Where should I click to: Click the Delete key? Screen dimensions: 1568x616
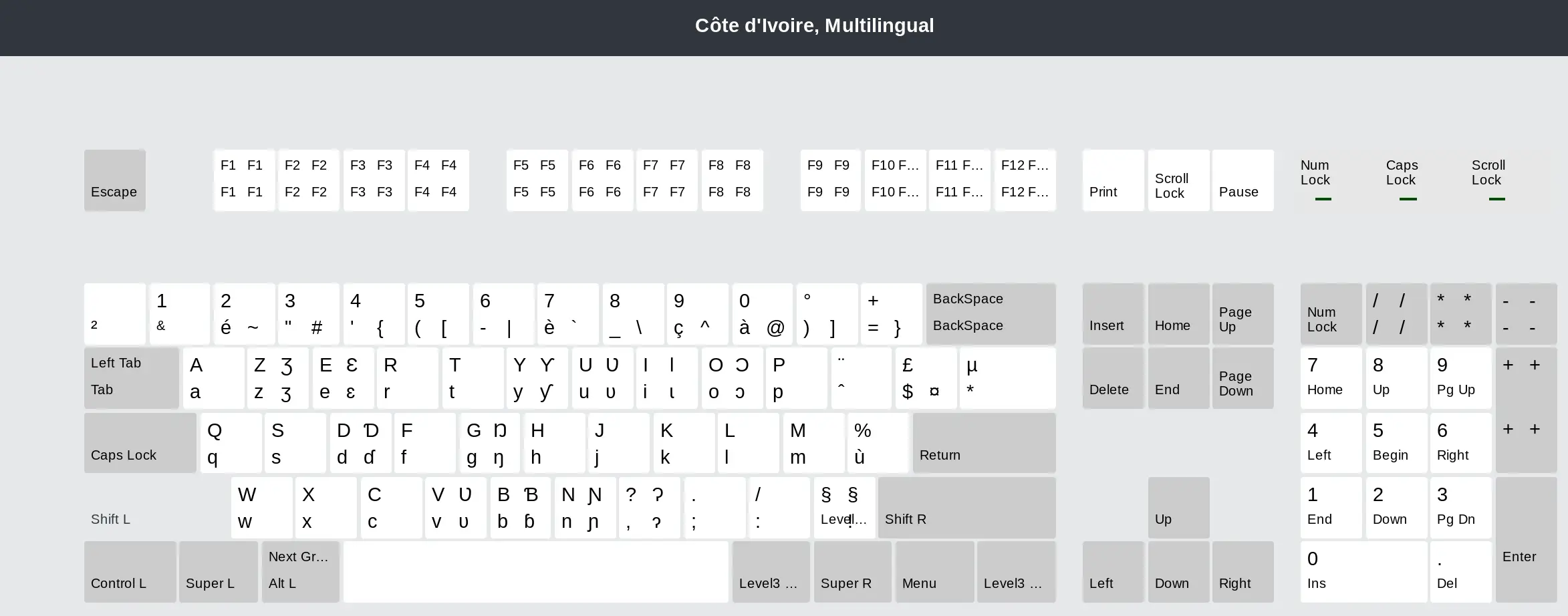point(1114,378)
